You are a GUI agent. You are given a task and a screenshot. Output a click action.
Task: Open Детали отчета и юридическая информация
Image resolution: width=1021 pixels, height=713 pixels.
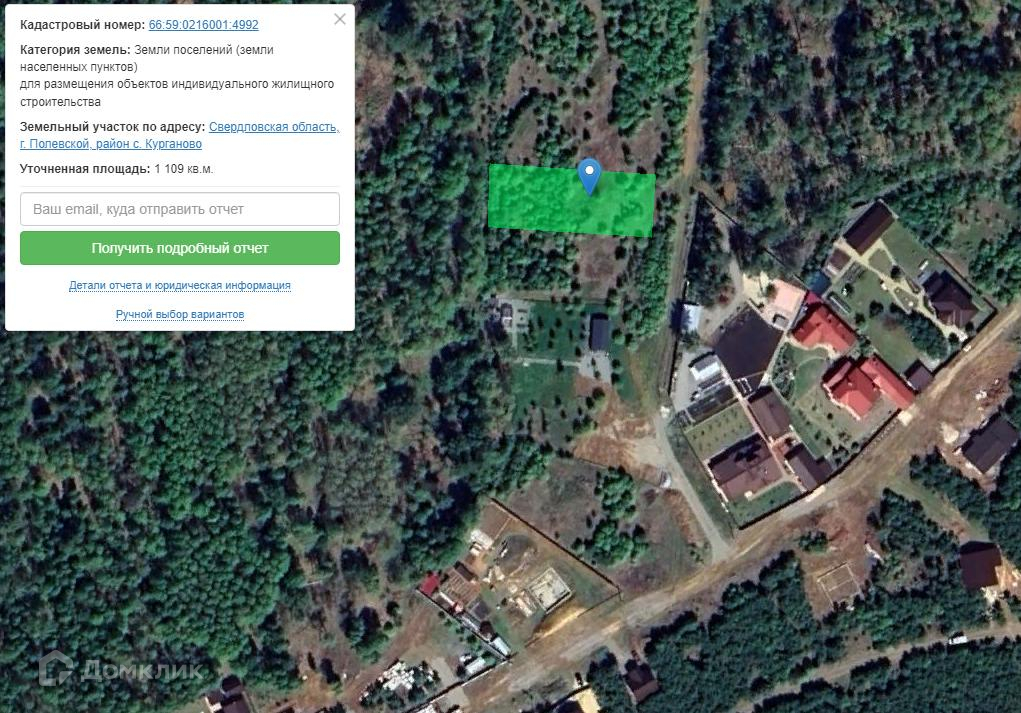click(180, 285)
